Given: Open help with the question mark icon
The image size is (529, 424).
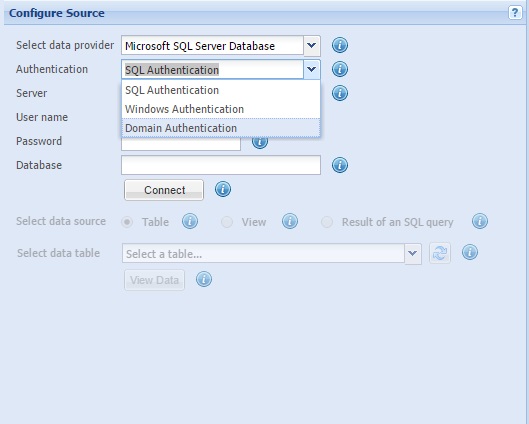Looking at the screenshot, I should pos(515,13).
